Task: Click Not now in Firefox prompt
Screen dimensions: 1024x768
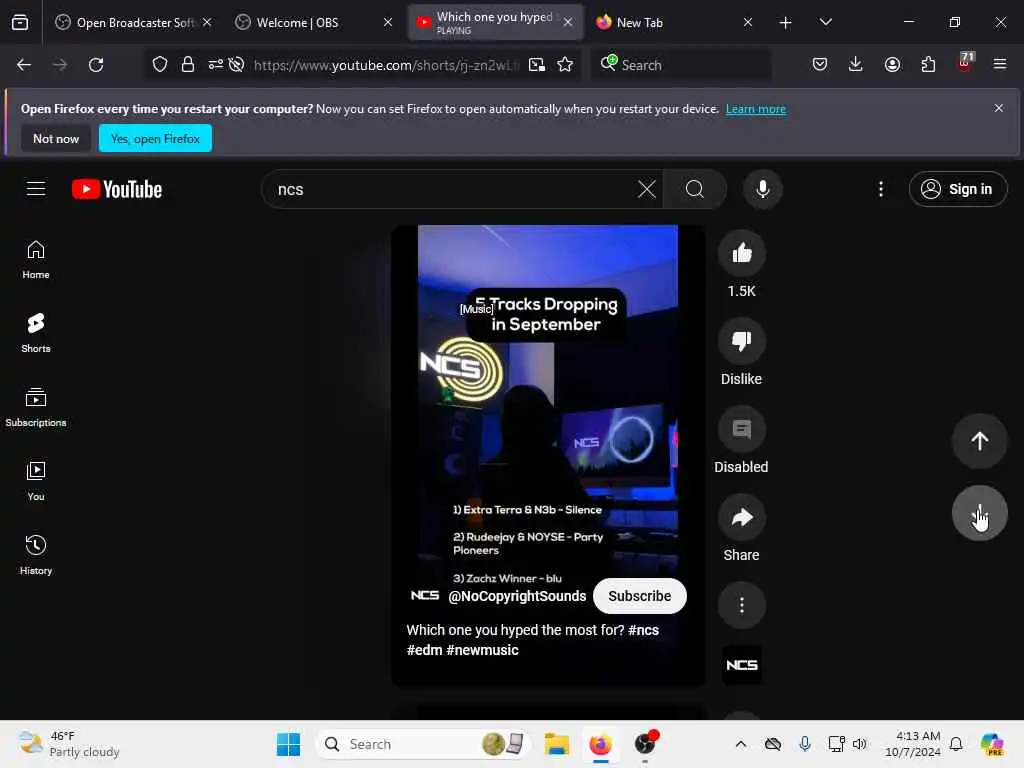Action: 56,138
